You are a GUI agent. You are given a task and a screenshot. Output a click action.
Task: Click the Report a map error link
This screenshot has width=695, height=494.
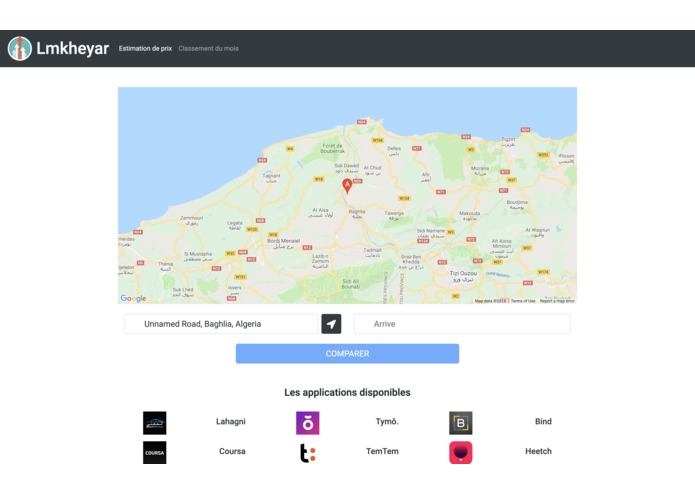557,301
